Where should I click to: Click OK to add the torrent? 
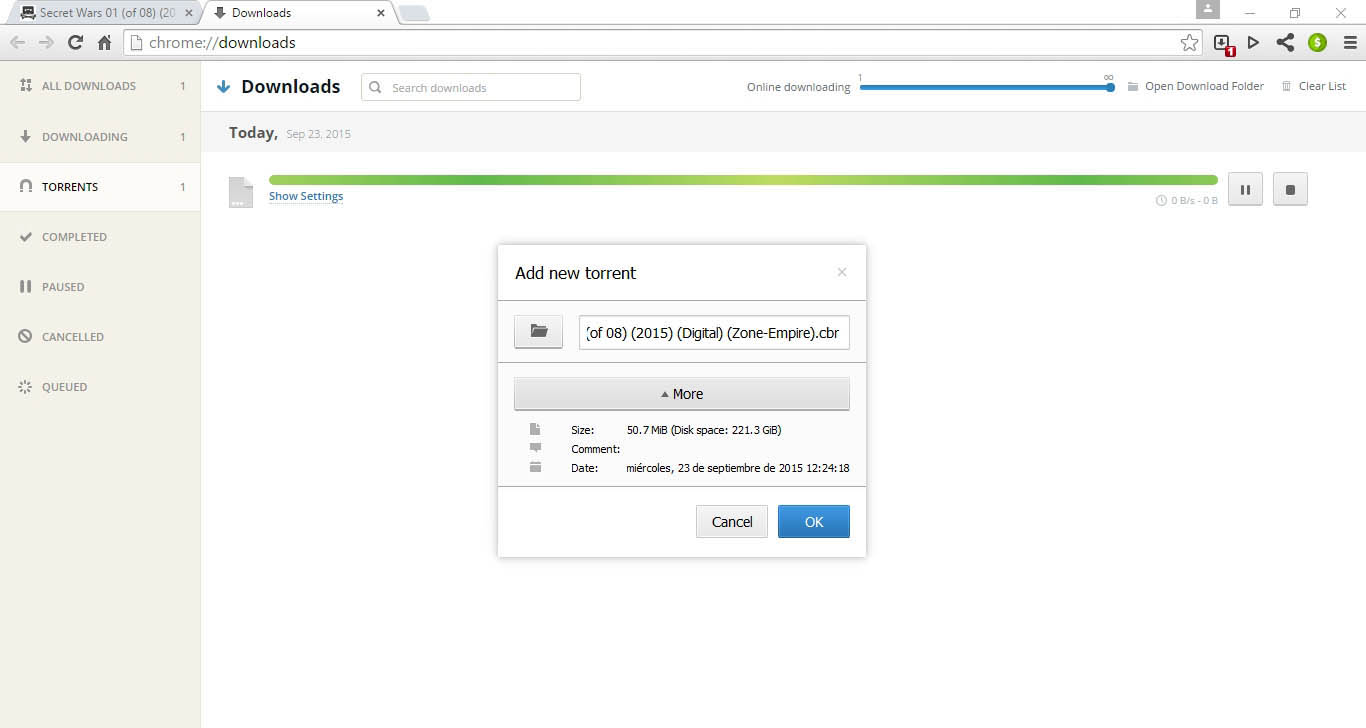814,521
